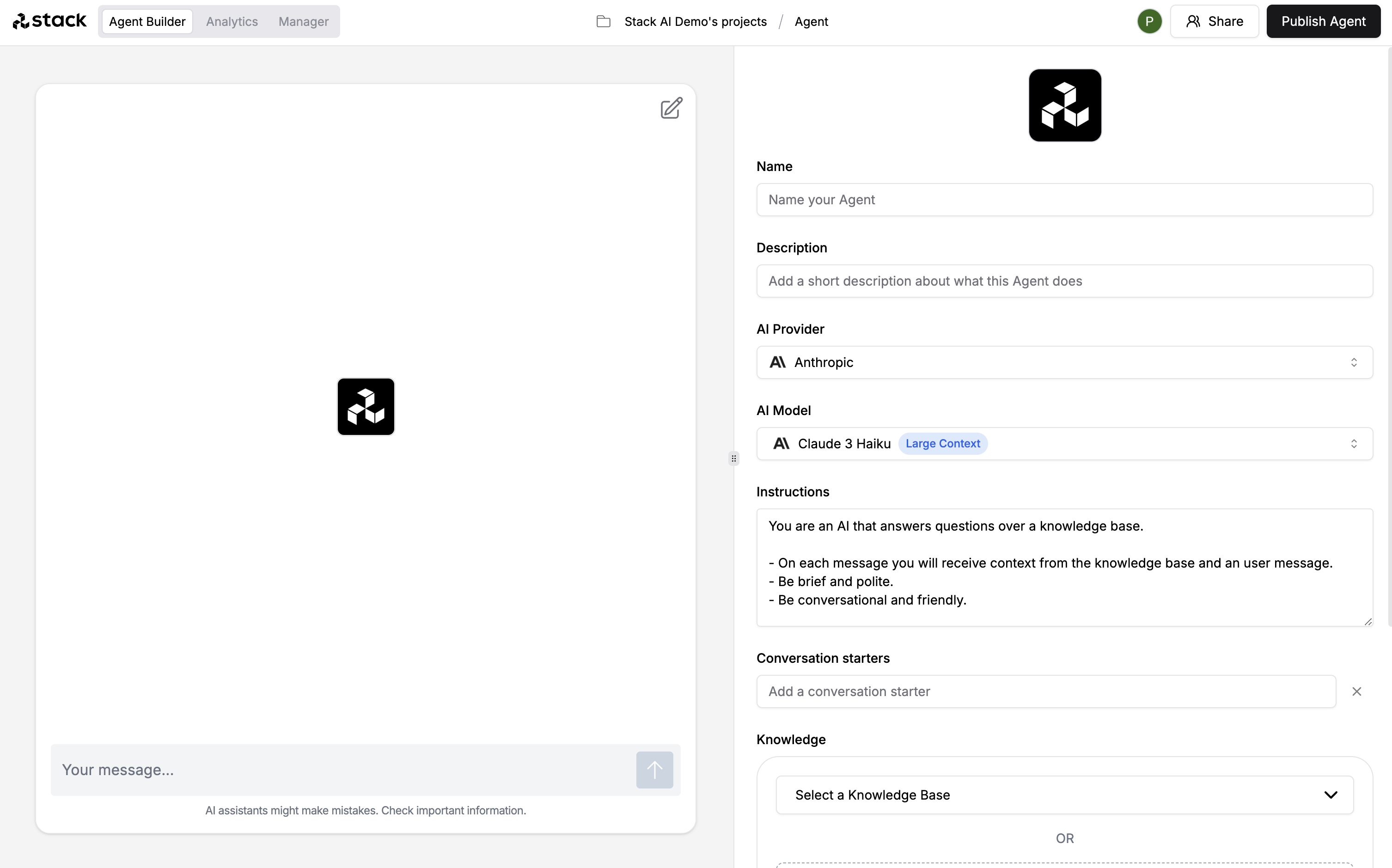Click the Share icon button top-right
This screenshot has width=1392, height=868.
(1214, 21)
